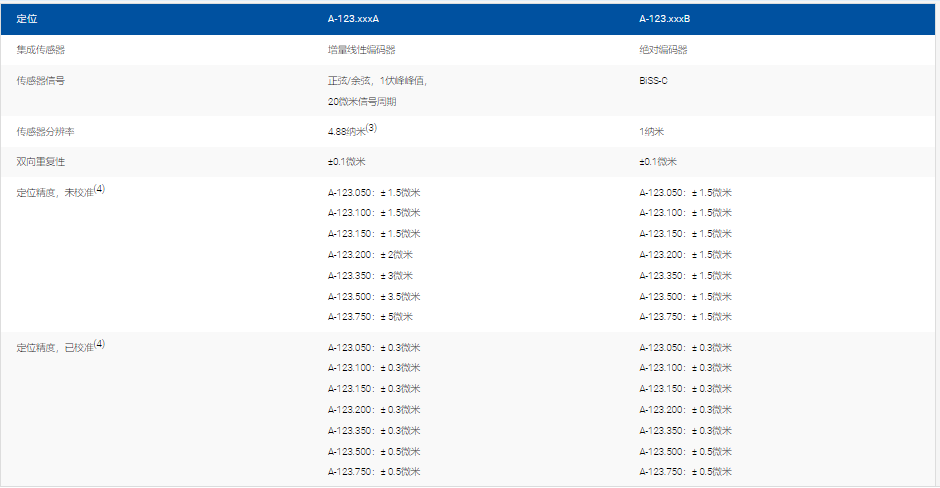
Task: Select 已校准 A-123.150: ±0.3微米 in xxxB column
Action: (685, 388)
